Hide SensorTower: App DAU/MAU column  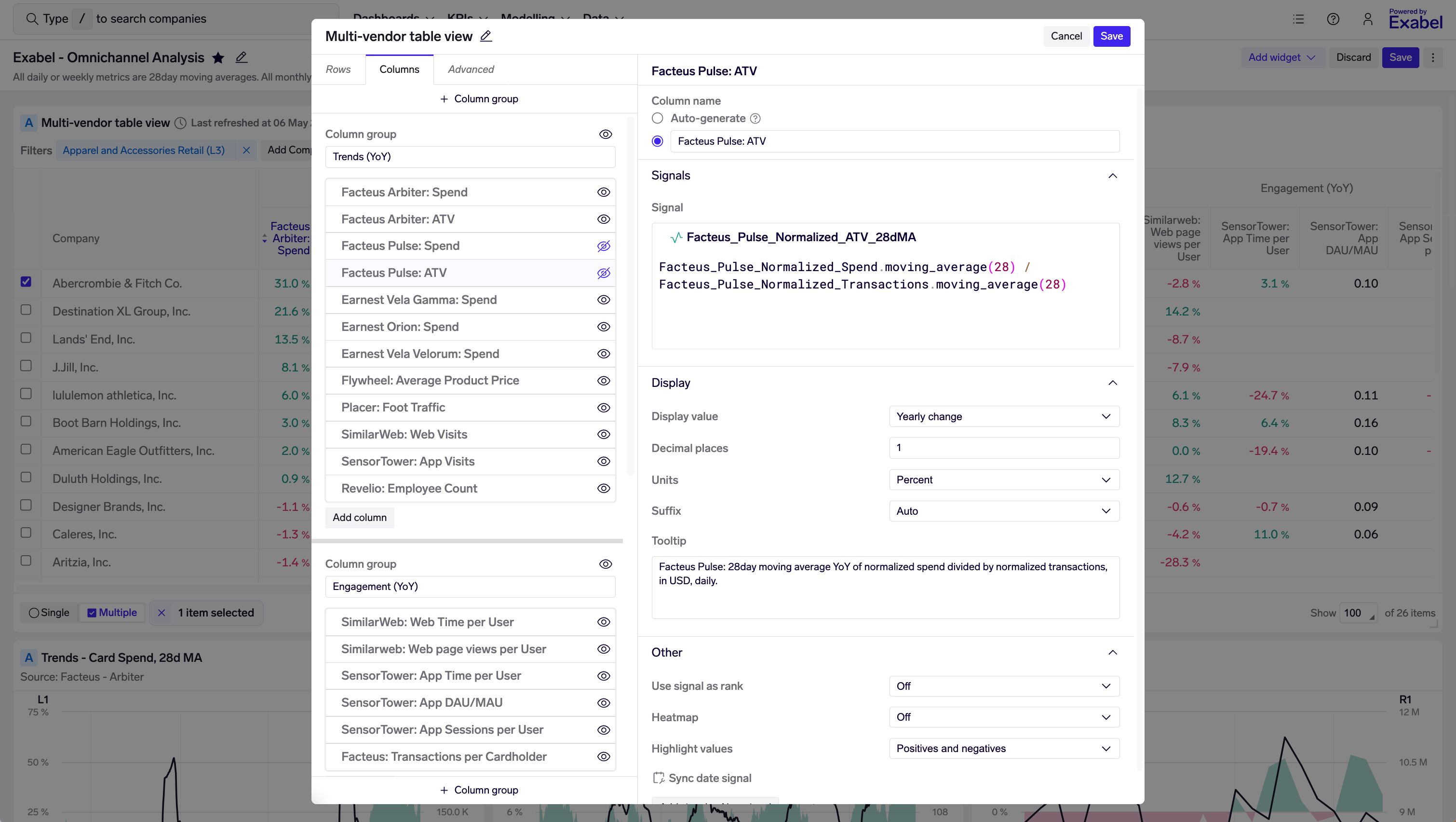[604, 703]
